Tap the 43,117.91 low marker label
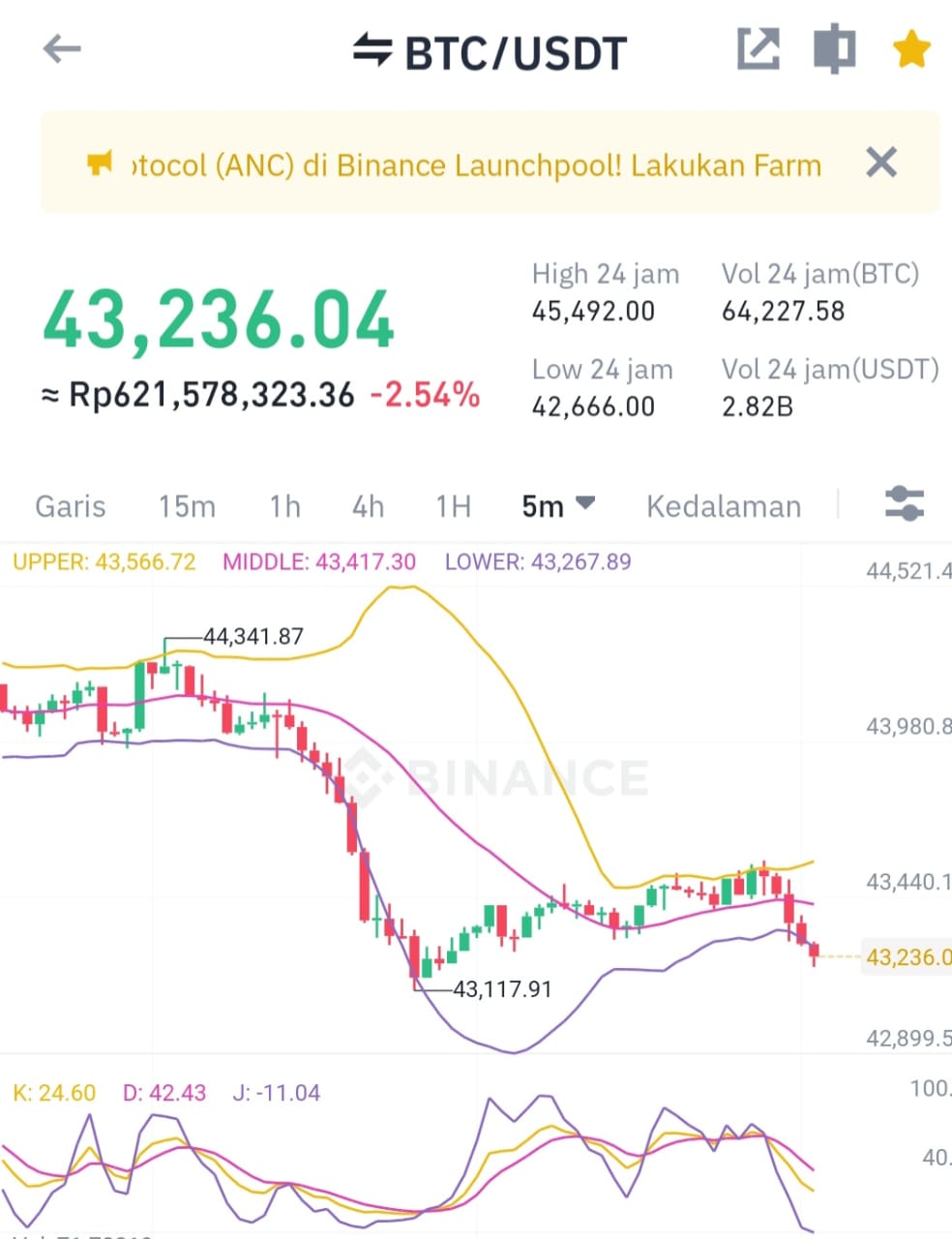This screenshot has height=1239, width=952. (x=502, y=989)
